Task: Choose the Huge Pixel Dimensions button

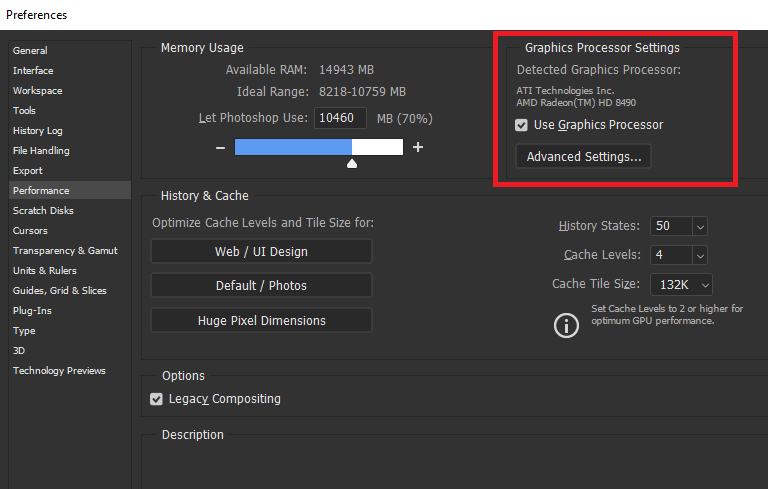Action: click(261, 320)
